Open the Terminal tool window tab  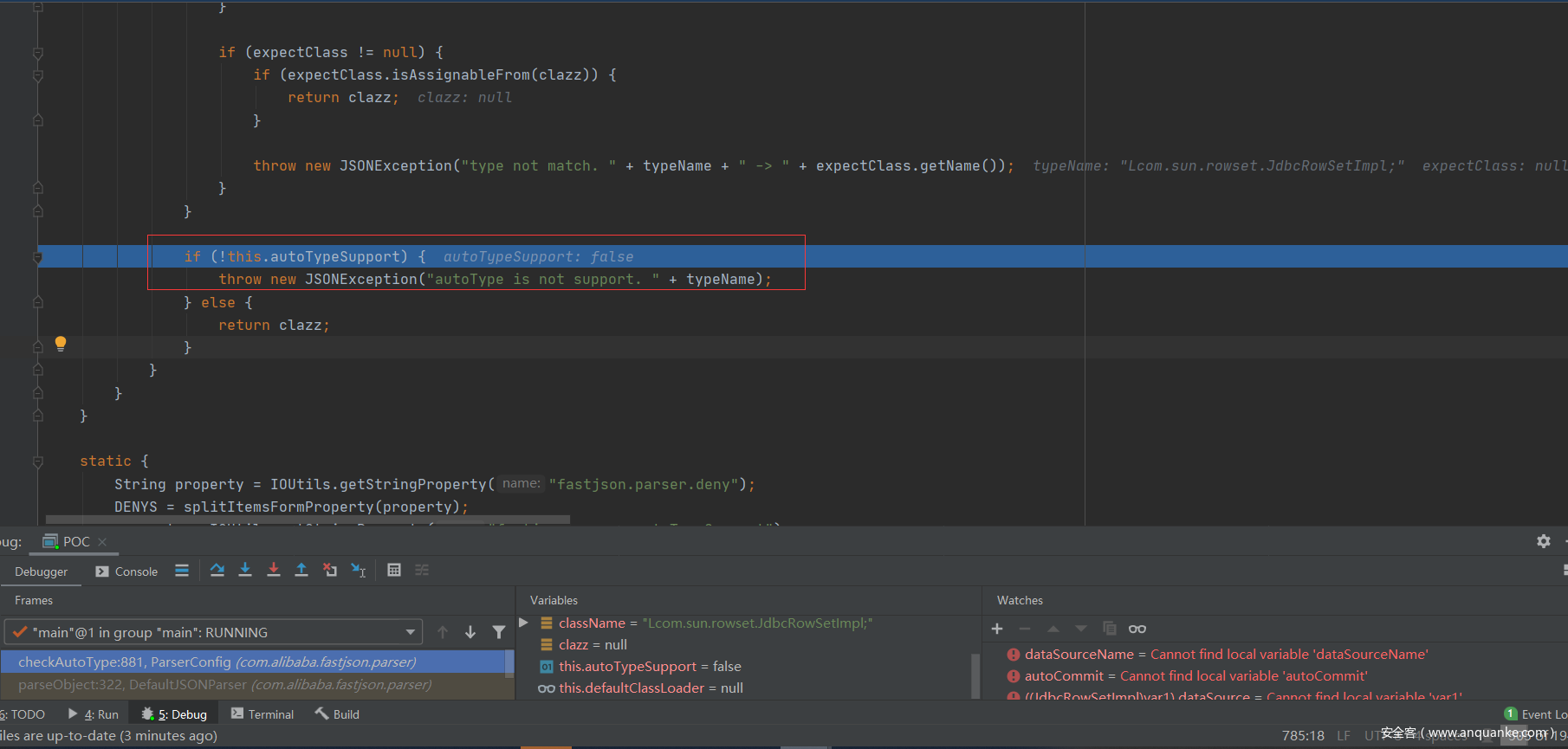[x=262, y=714]
